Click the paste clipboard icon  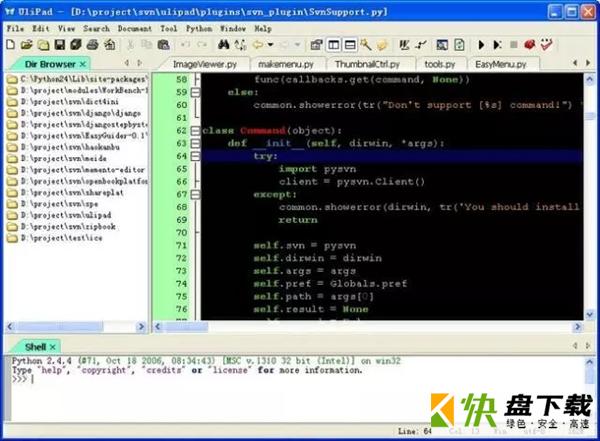[163, 45]
